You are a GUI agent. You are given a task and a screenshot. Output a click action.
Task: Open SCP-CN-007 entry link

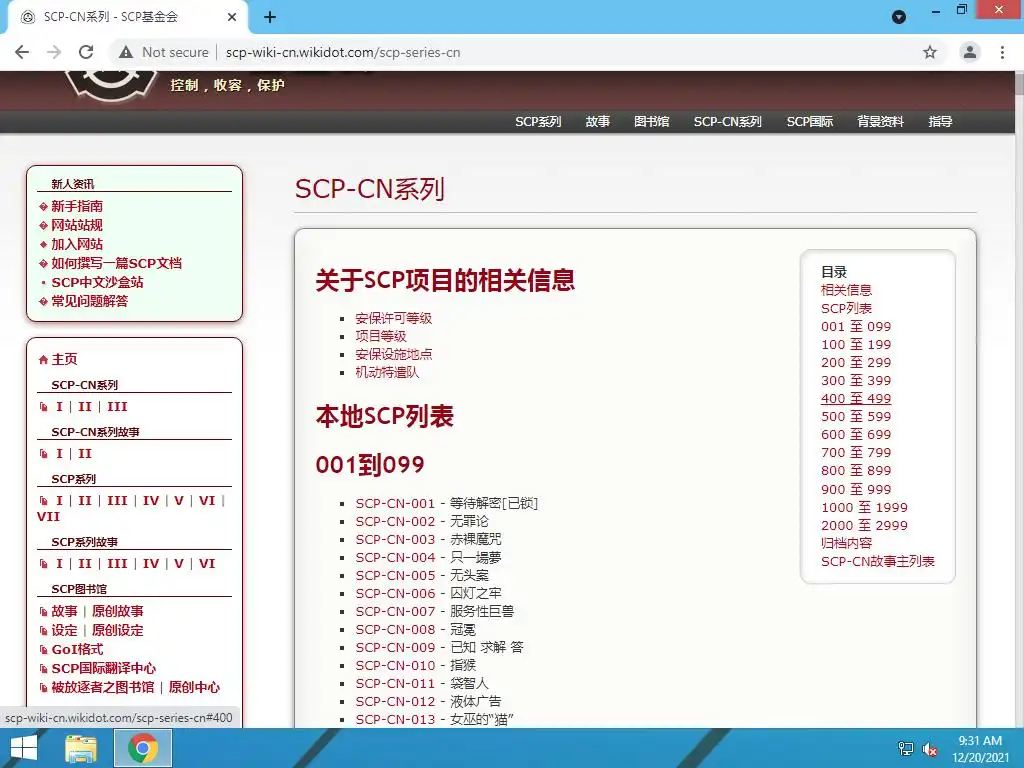click(x=395, y=611)
